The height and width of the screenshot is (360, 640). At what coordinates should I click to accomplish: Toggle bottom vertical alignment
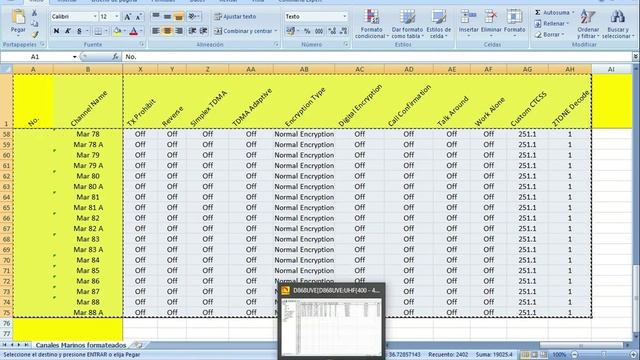[178, 16]
